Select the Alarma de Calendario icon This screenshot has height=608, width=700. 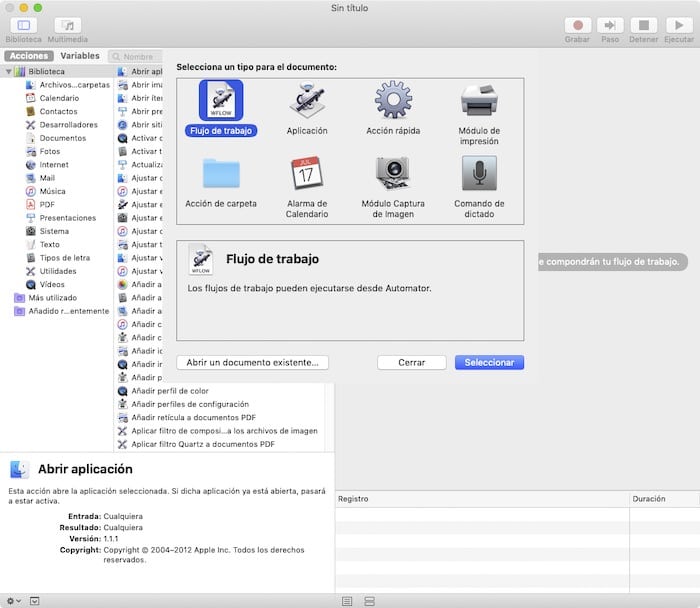[x=307, y=174]
